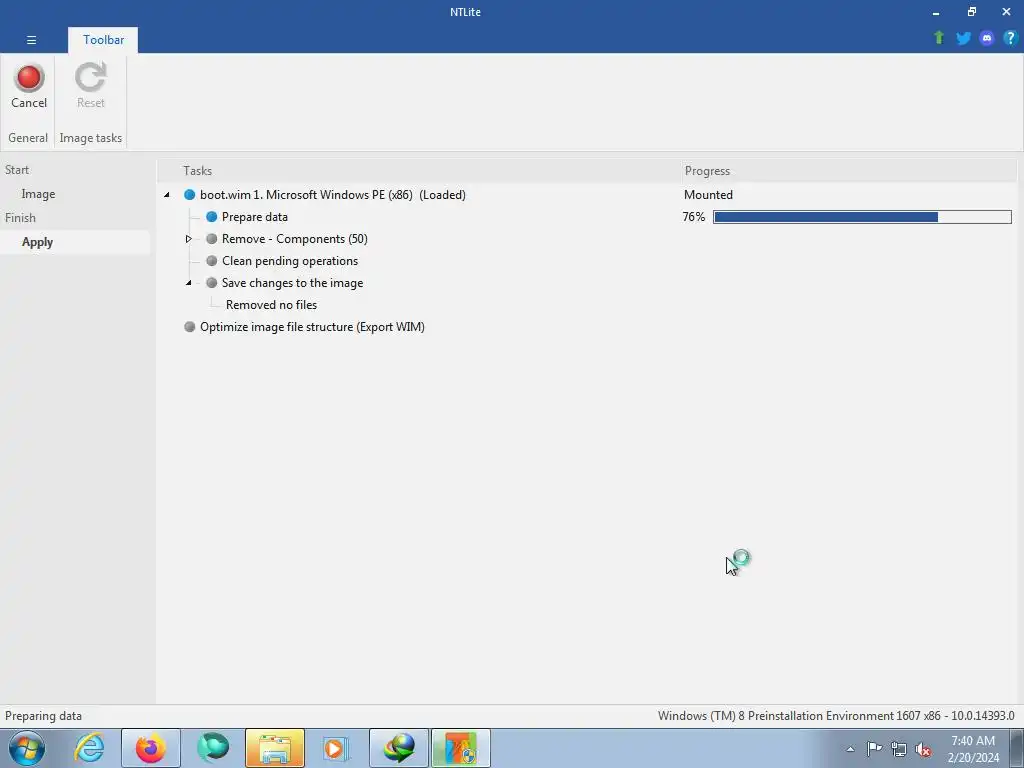Collapse Save changes to the image
Screen dimensions: 1024x768
(189, 283)
